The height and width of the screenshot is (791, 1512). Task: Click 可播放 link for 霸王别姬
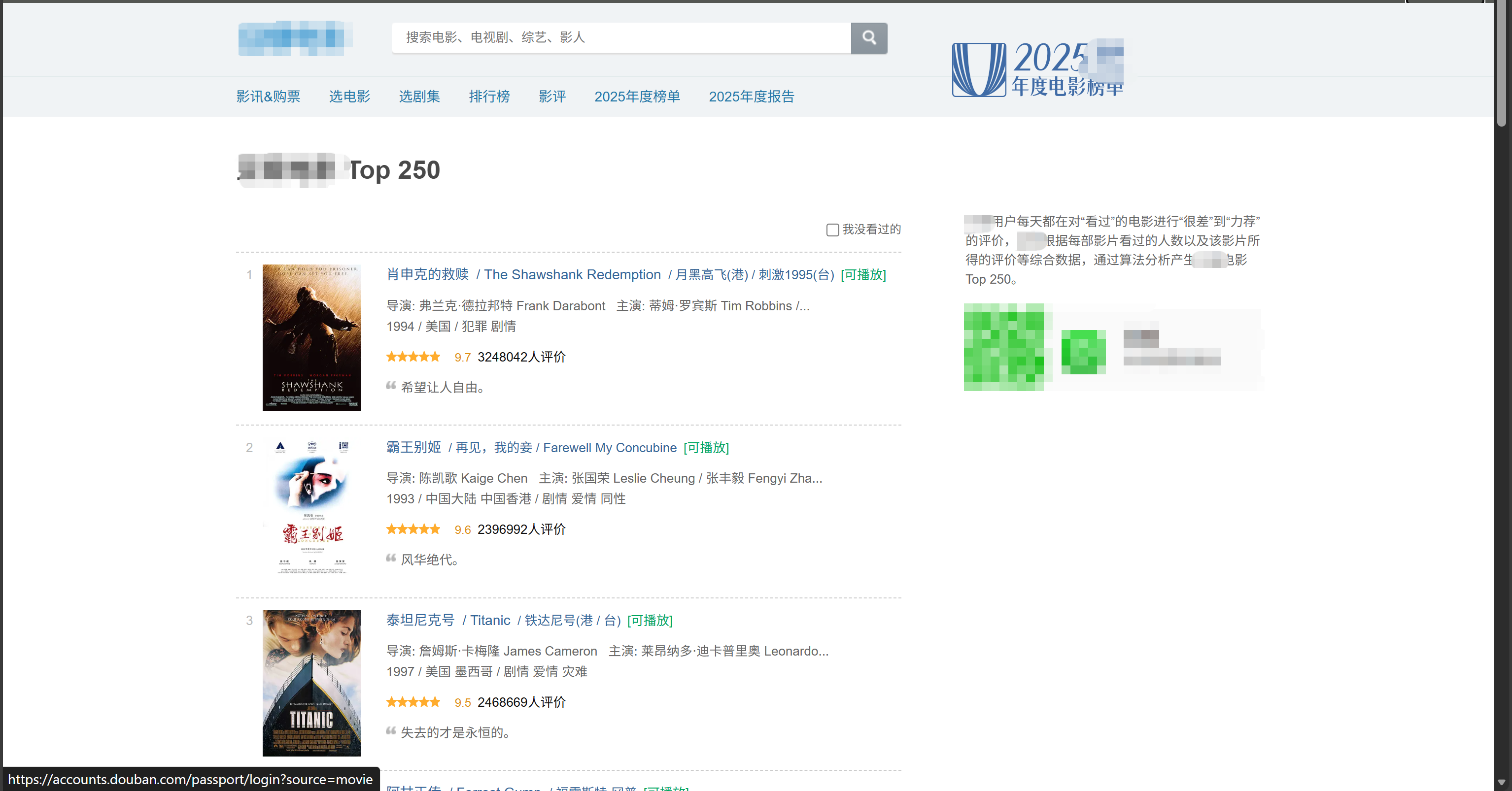pos(706,448)
